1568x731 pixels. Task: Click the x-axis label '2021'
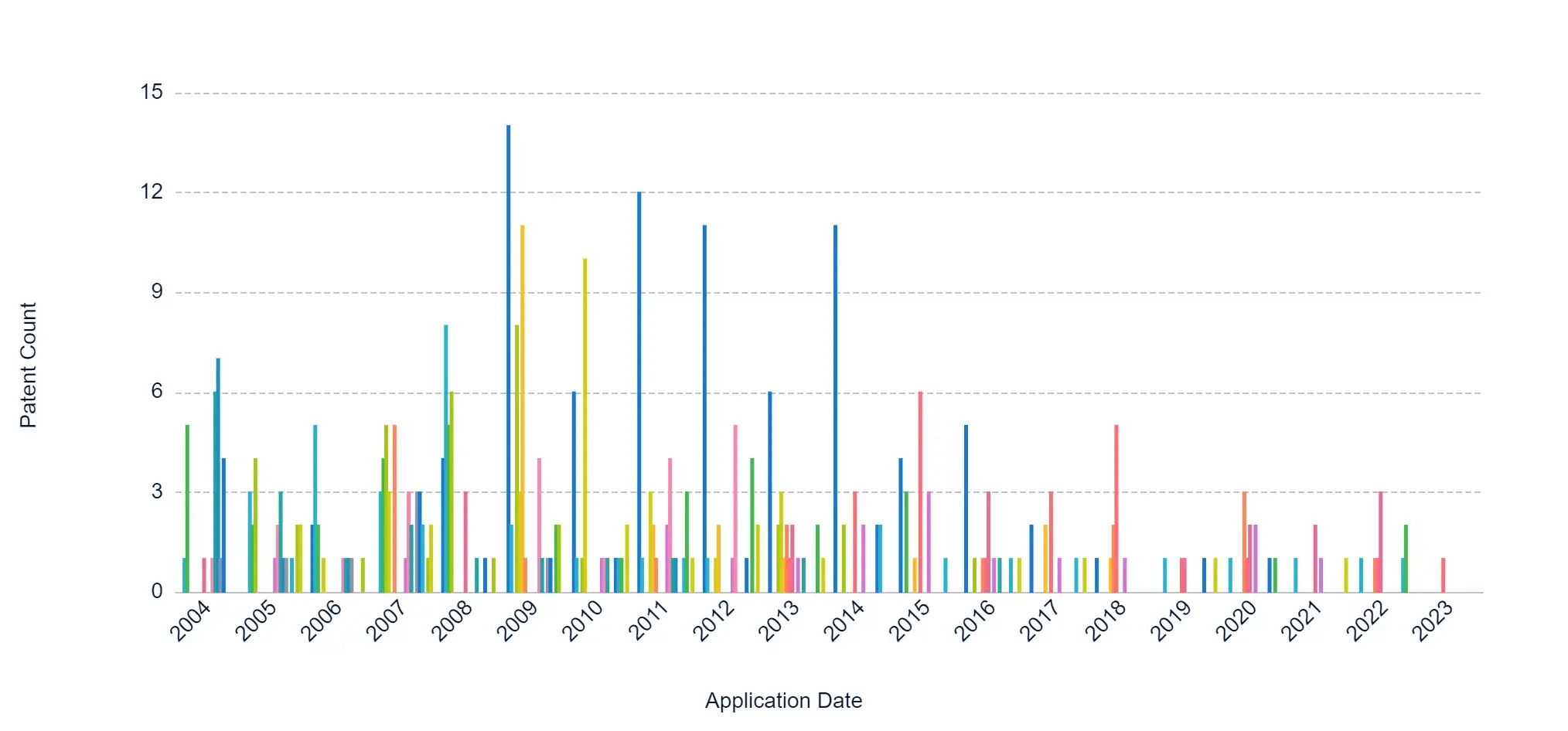tap(1301, 620)
